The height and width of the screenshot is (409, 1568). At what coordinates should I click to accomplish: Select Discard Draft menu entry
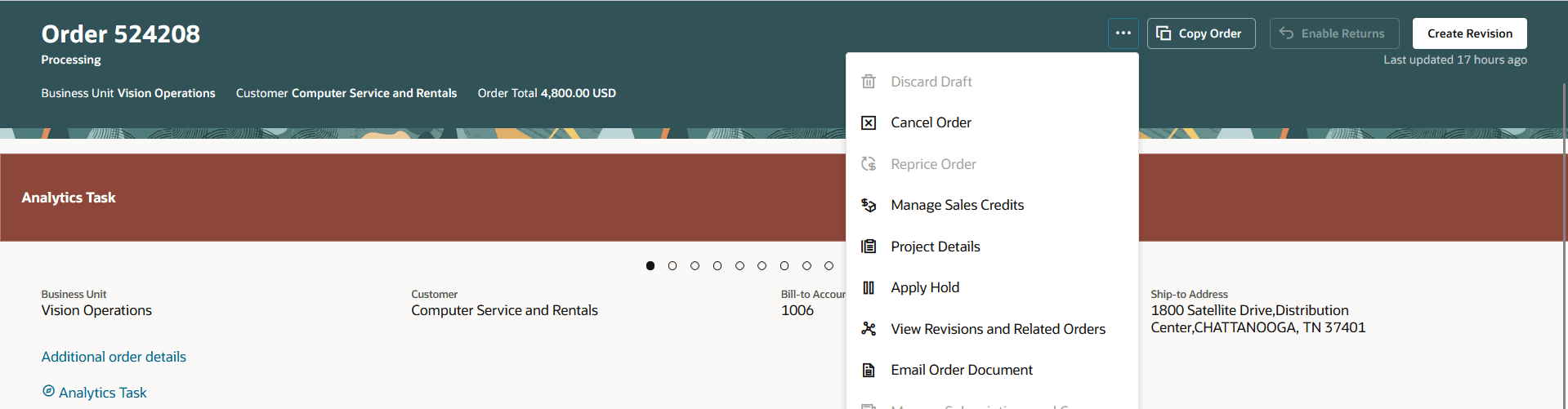[x=992, y=82]
